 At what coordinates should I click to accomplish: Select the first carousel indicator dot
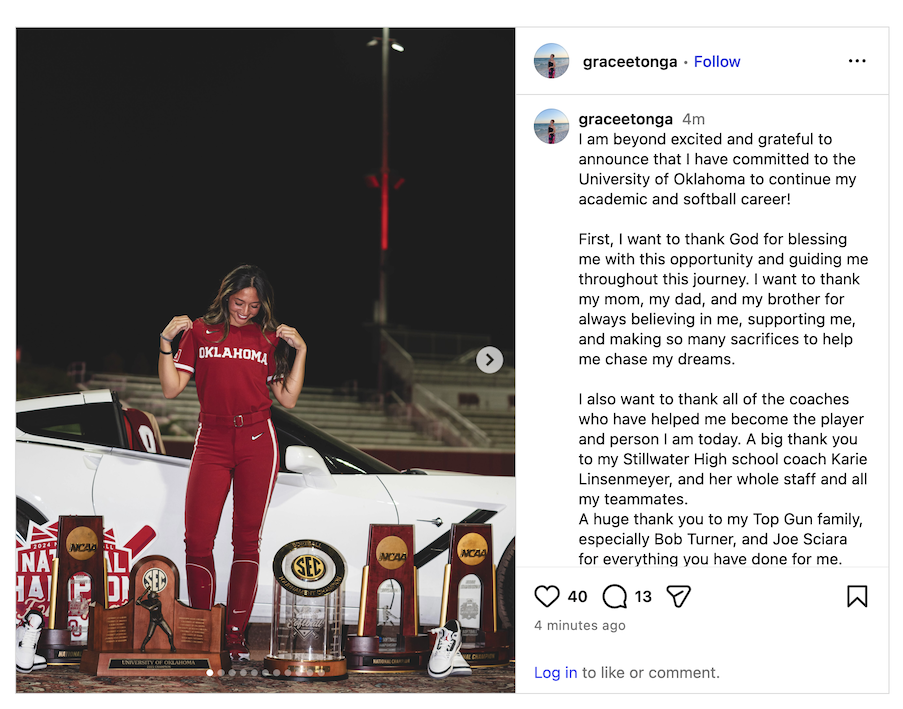(210, 673)
